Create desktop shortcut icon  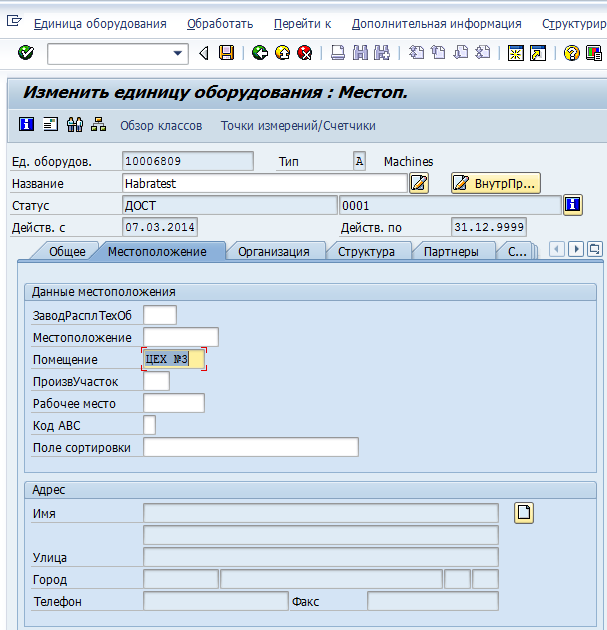pos(538,53)
